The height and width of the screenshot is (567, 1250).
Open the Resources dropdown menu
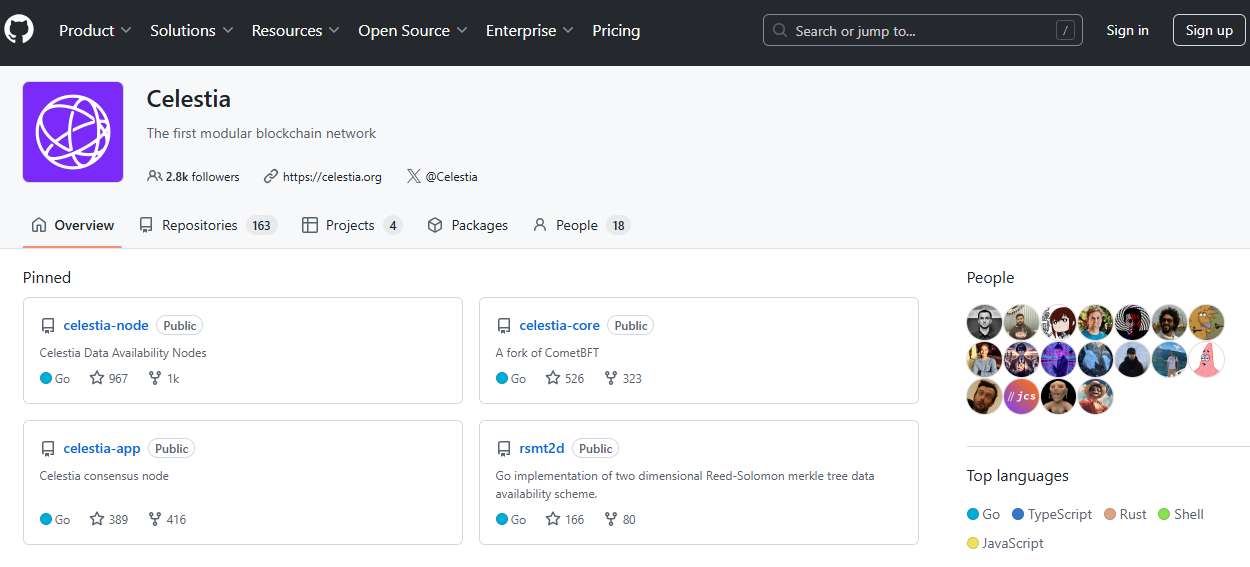(x=296, y=31)
